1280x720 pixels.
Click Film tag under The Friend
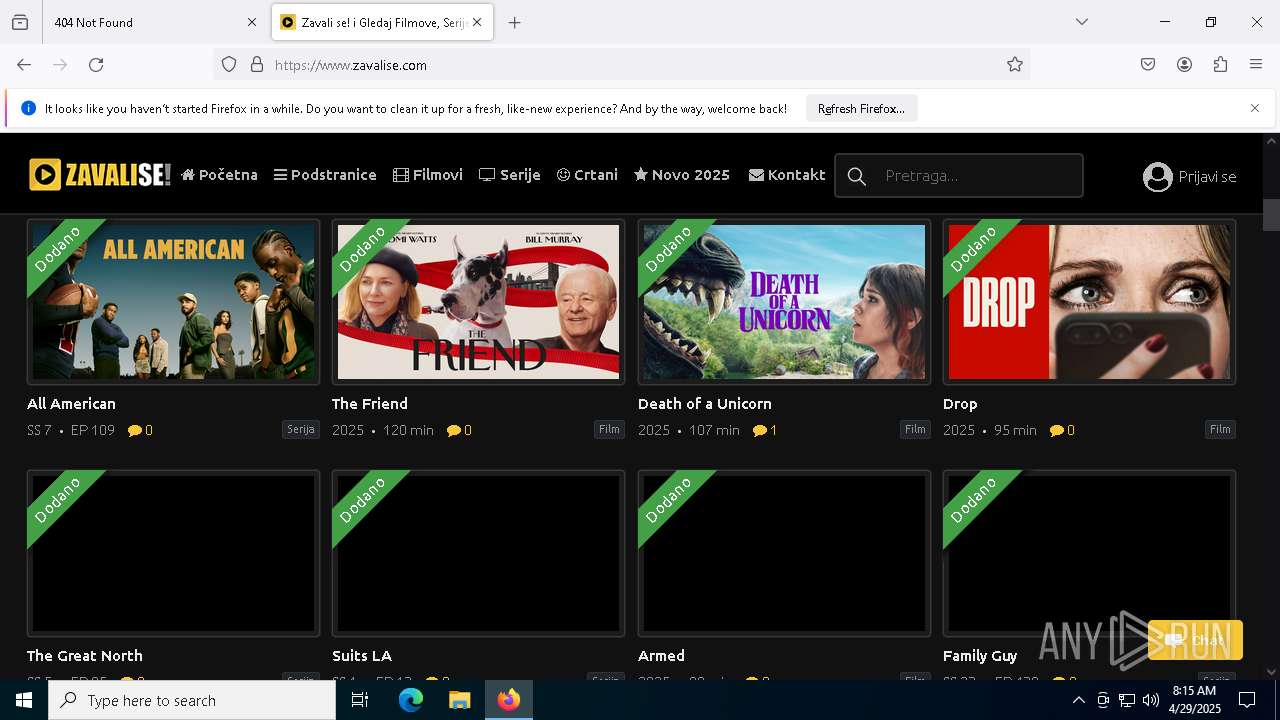point(609,430)
